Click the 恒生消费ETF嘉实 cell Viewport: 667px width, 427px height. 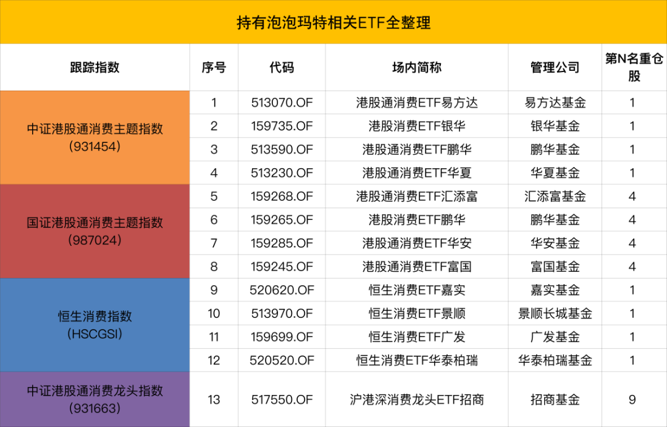pos(418,289)
